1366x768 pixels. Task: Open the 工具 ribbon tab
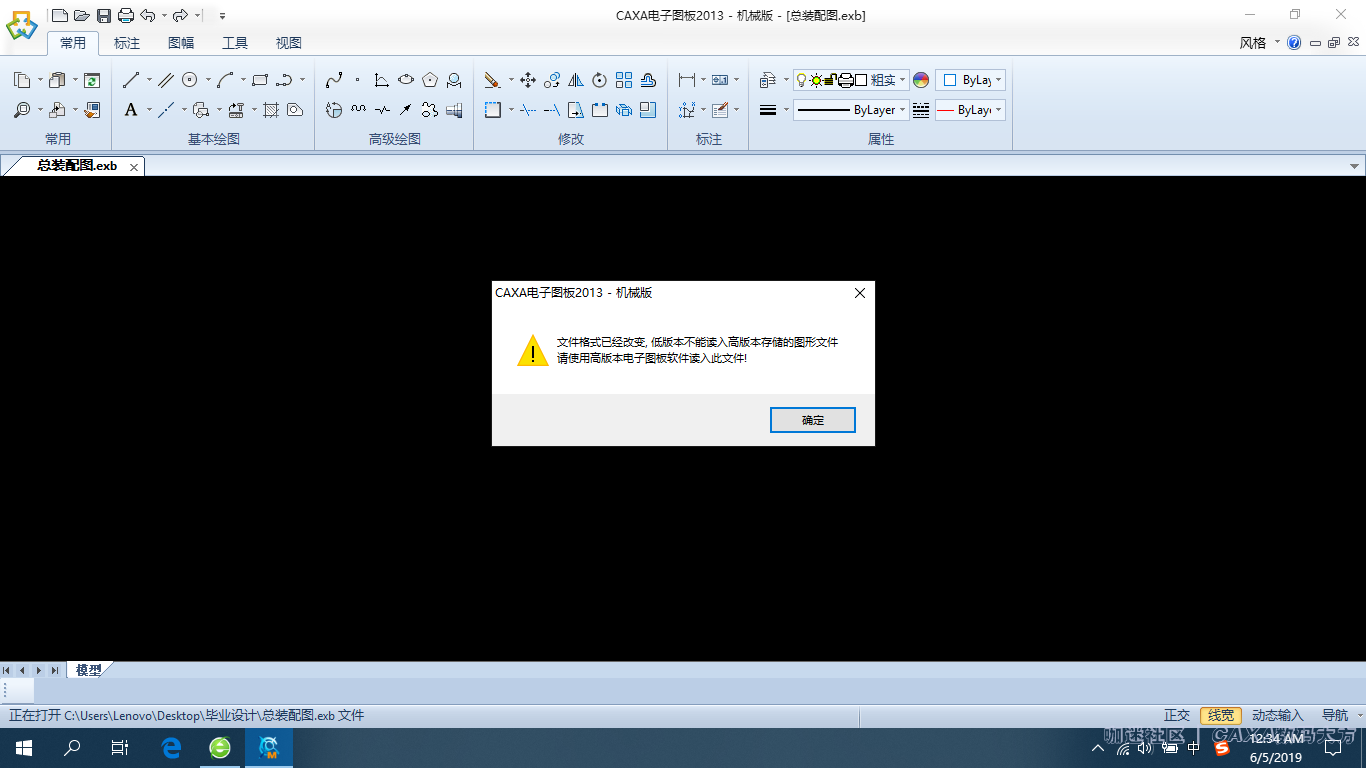tap(235, 43)
